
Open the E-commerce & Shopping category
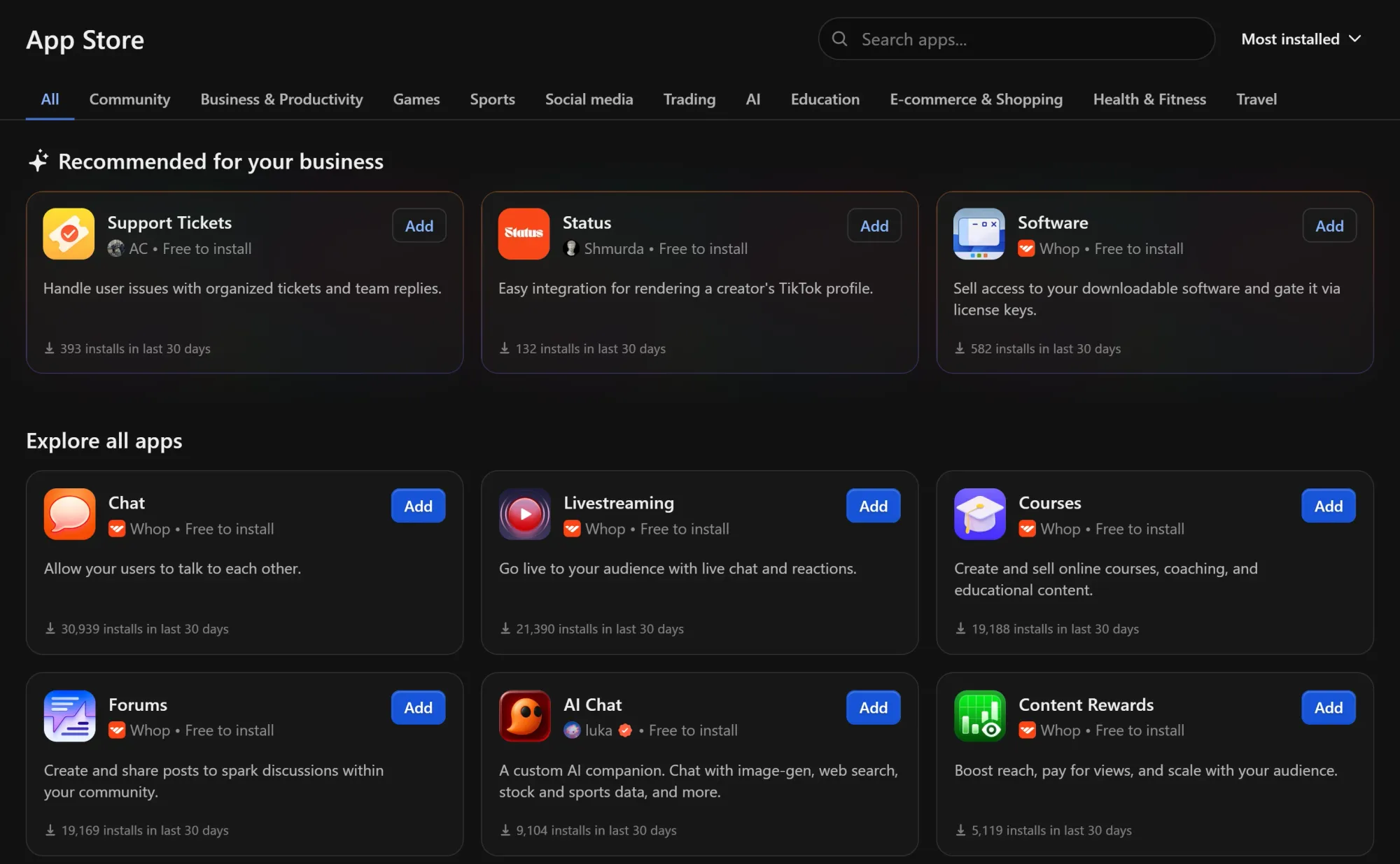[x=976, y=99]
